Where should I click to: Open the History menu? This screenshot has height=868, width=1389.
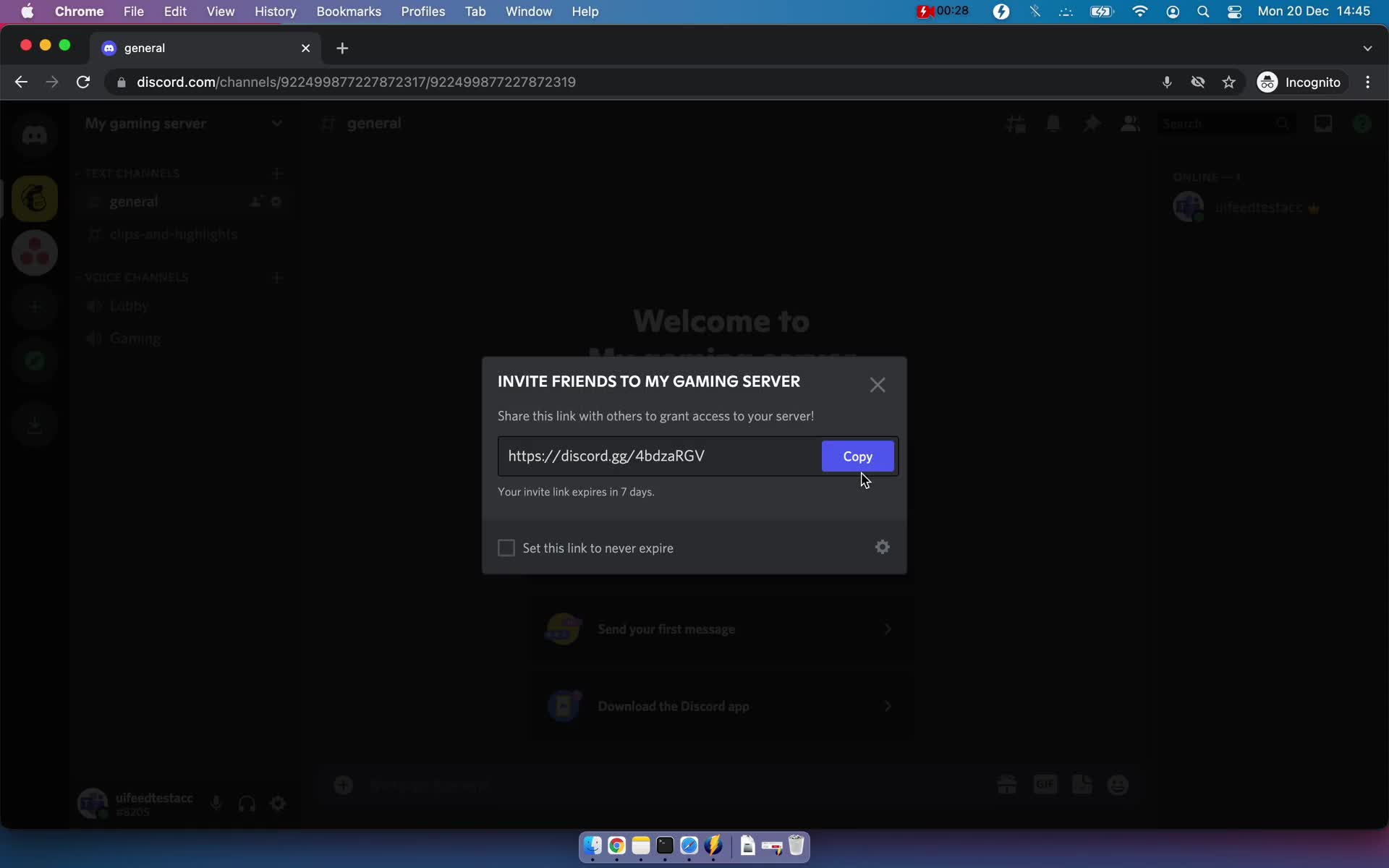coord(275,12)
